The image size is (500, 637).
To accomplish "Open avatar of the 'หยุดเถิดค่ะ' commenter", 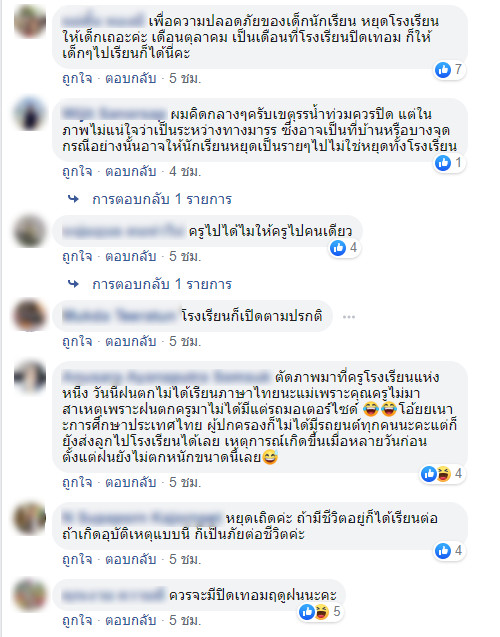I will click(x=30, y=518).
